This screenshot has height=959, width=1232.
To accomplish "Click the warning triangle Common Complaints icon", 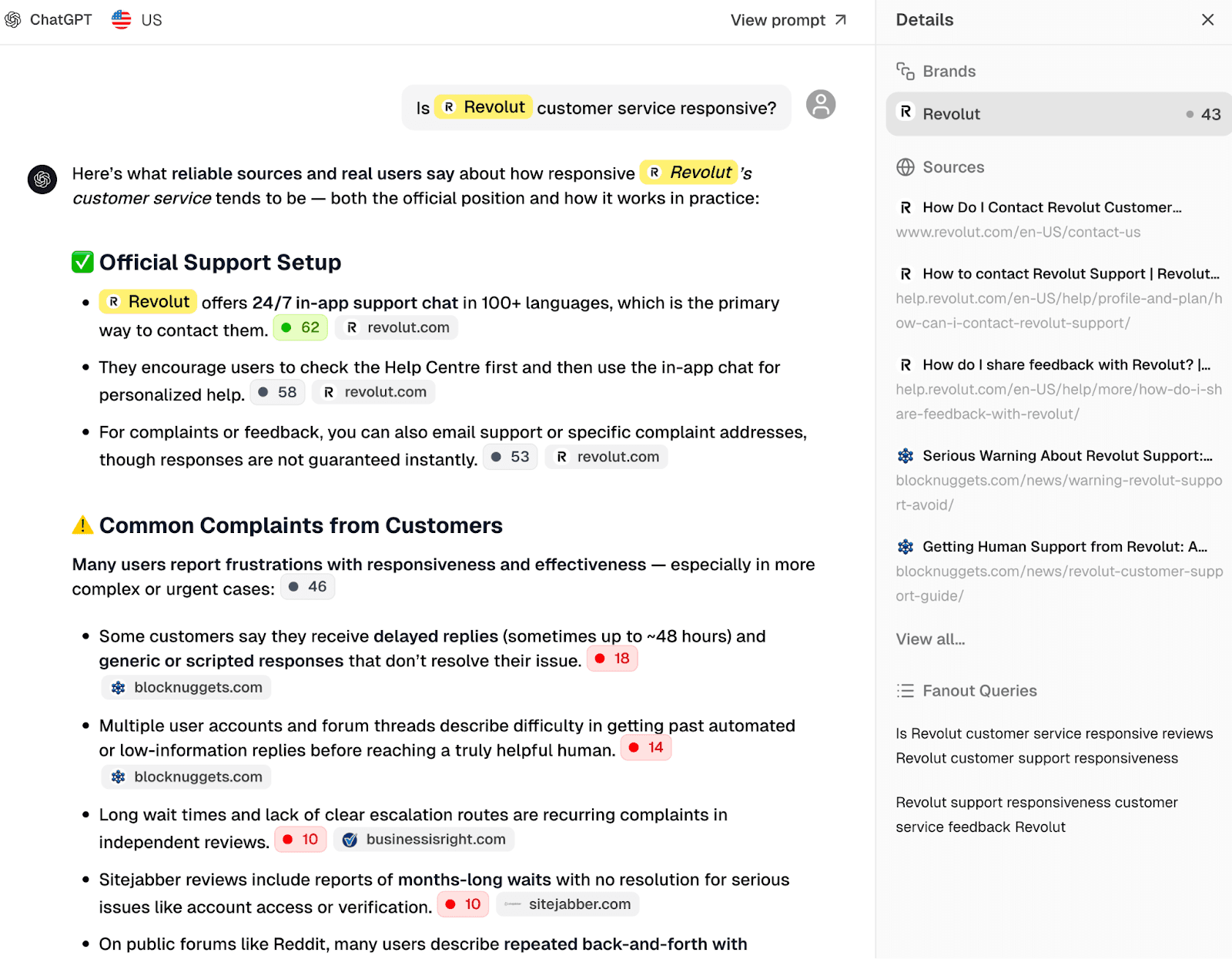I will point(82,525).
